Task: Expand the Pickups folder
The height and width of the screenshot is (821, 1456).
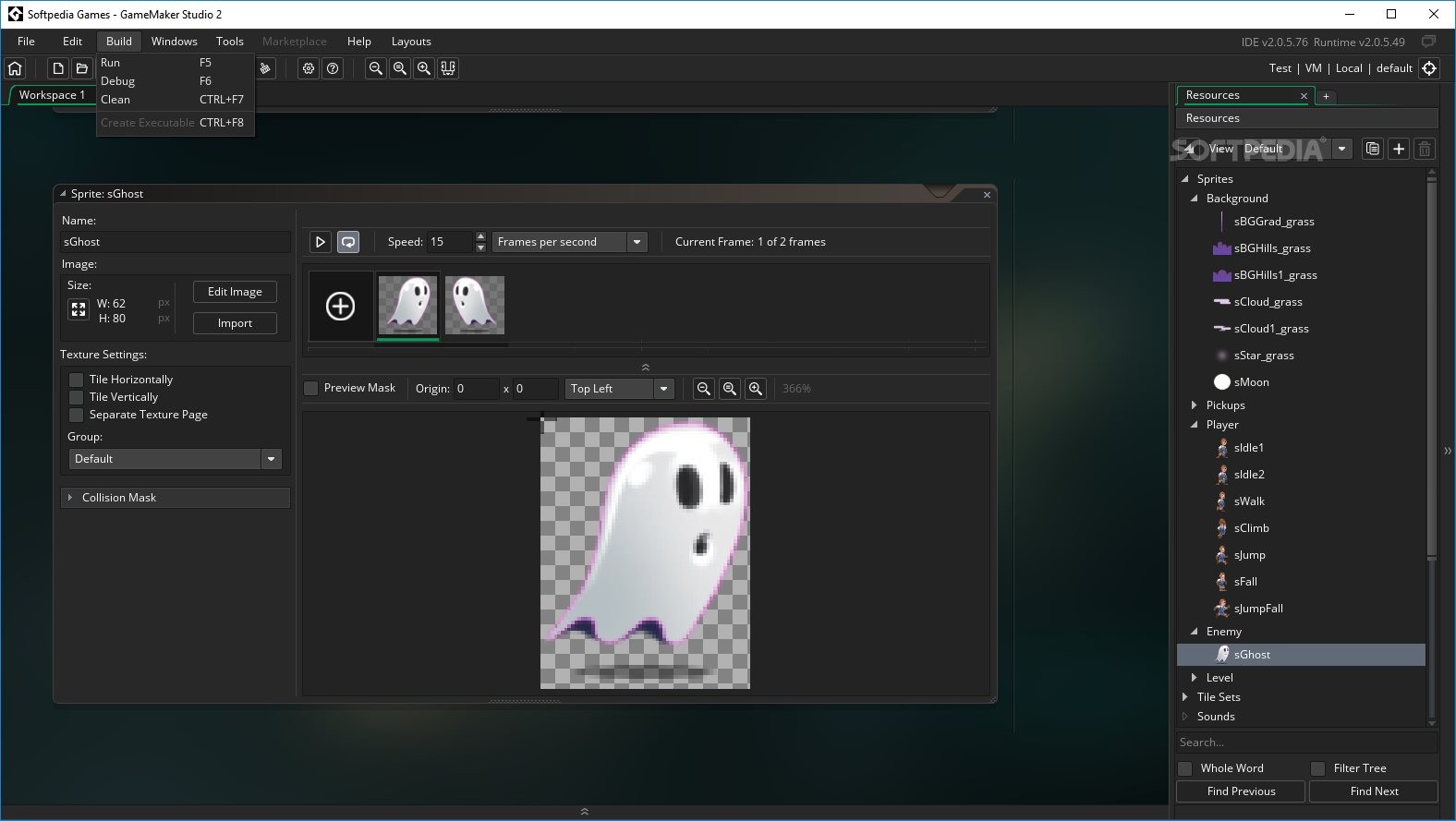Action: [x=1194, y=405]
